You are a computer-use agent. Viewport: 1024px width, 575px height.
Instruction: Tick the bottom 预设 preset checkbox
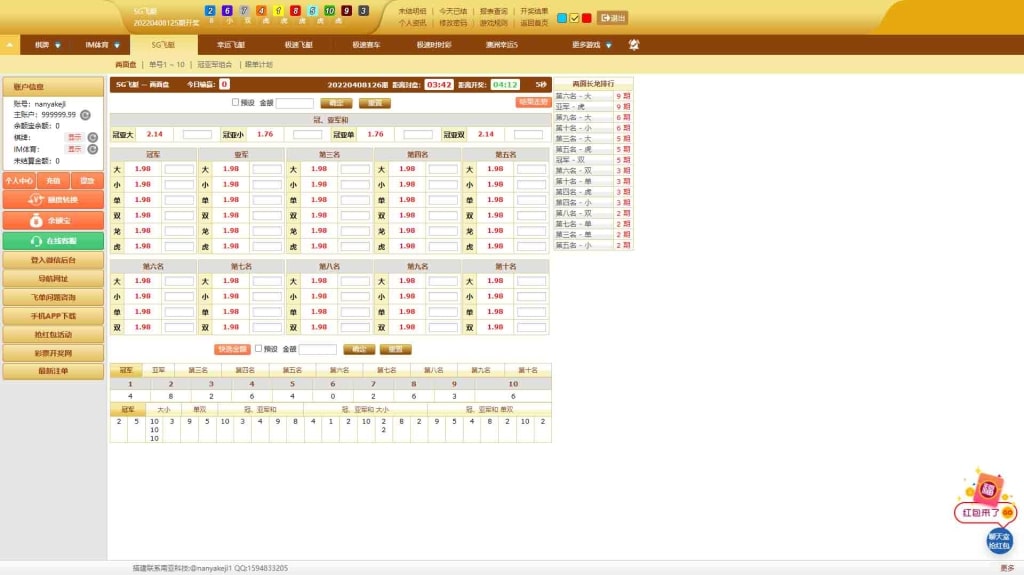point(259,348)
